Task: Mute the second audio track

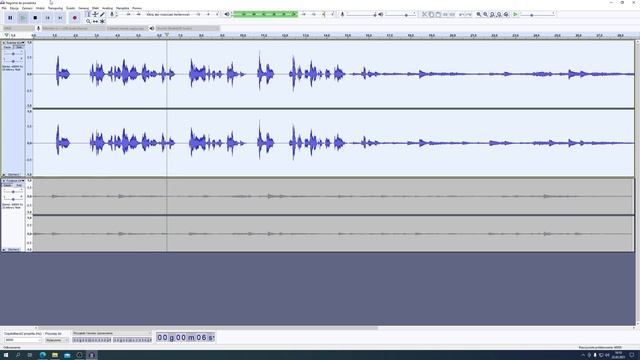Action: pos(8,185)
